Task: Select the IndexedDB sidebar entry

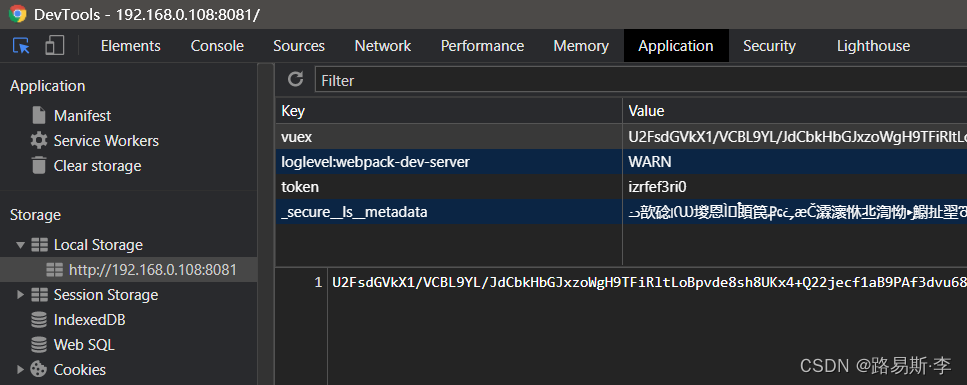Action: tap(89, 320)
